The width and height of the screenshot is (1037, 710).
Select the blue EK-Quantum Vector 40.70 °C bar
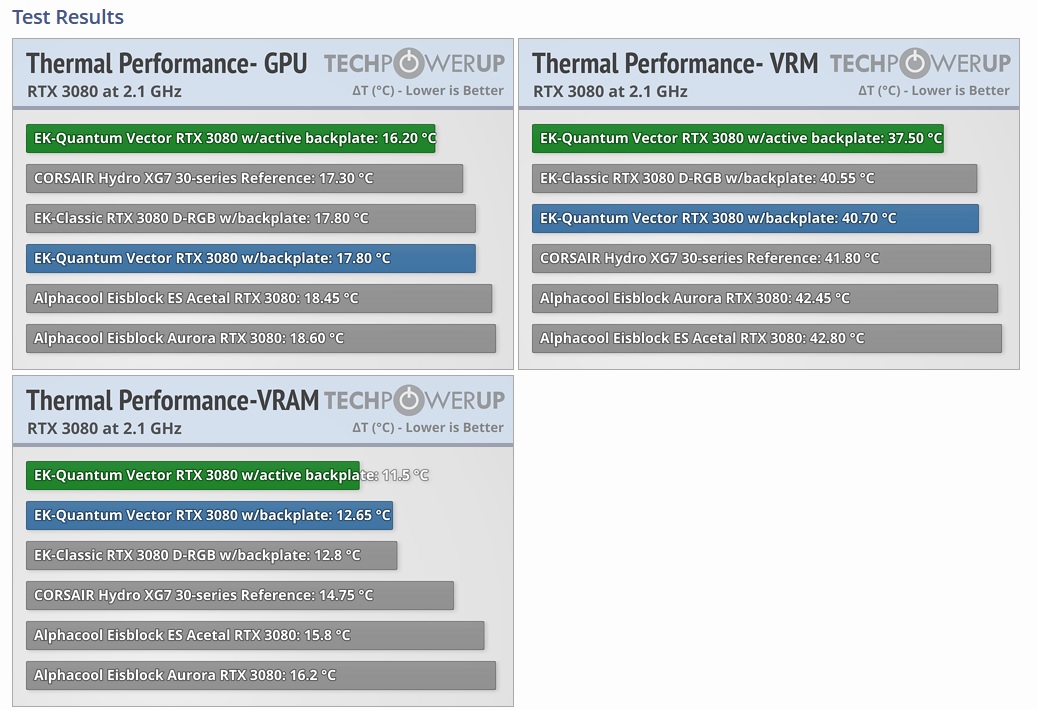click(756, 219)
